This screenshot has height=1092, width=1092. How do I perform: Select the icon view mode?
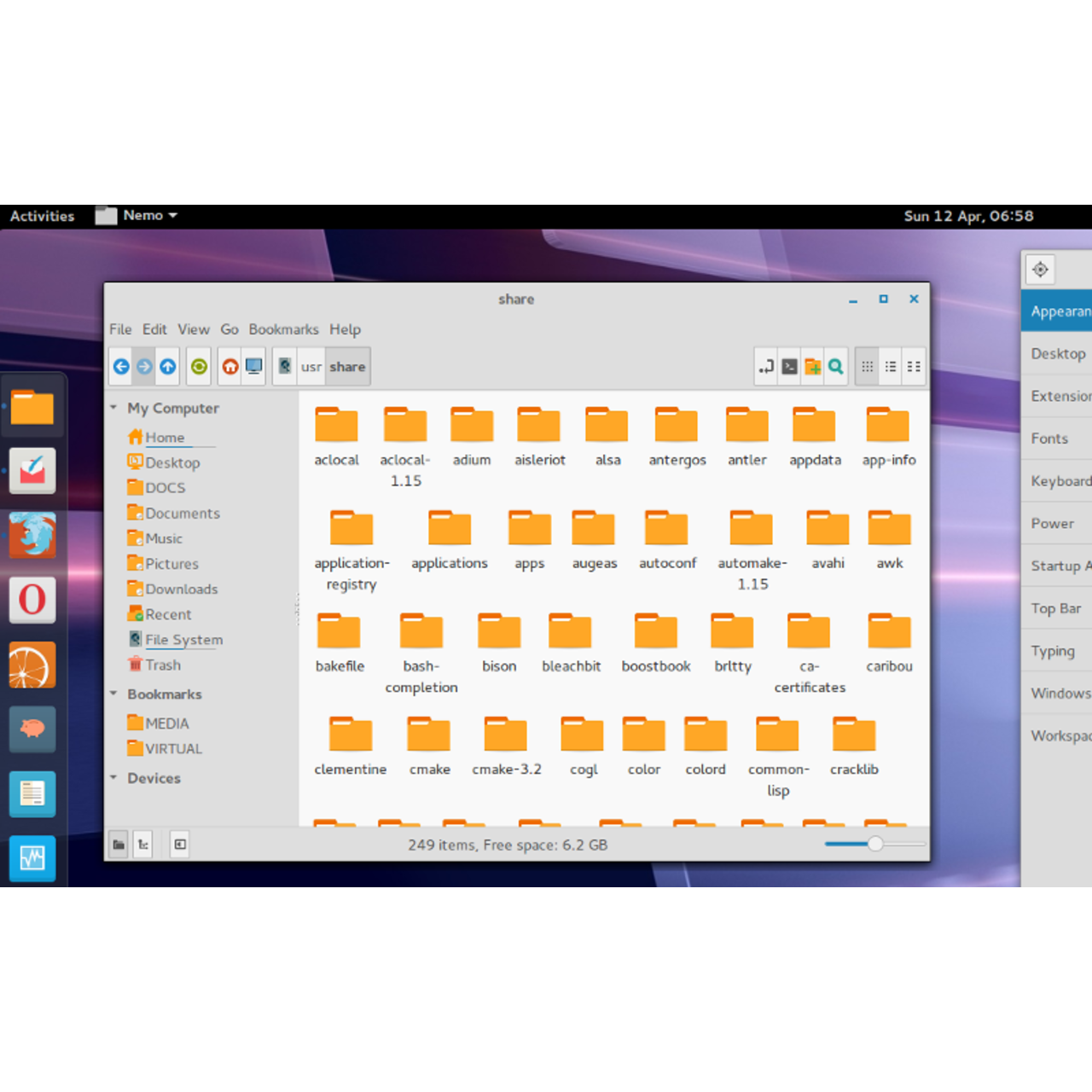tap(867, 366)
